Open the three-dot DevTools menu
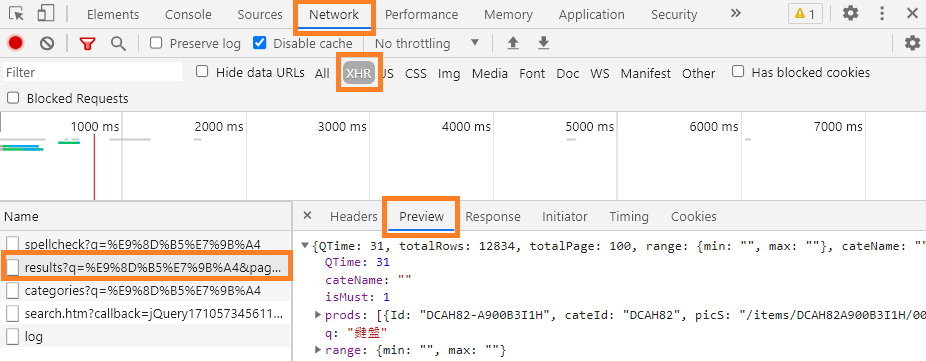The image size is (926, 361). 882,14
